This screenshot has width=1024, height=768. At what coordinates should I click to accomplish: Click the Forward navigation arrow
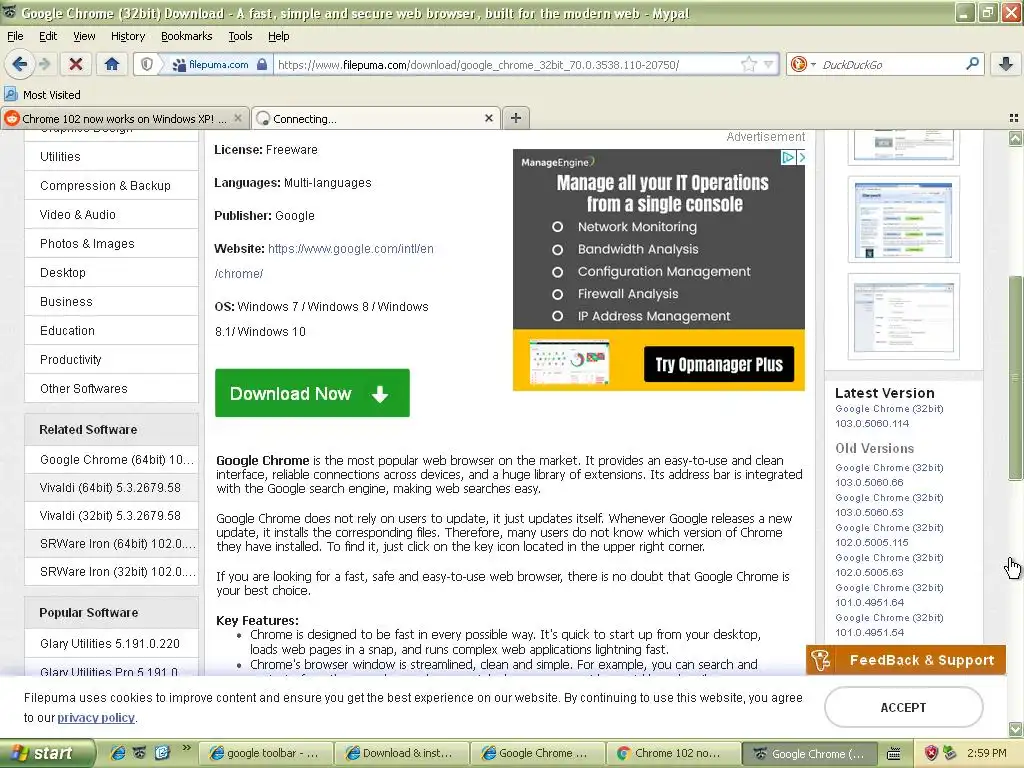(x=44, y=64)
